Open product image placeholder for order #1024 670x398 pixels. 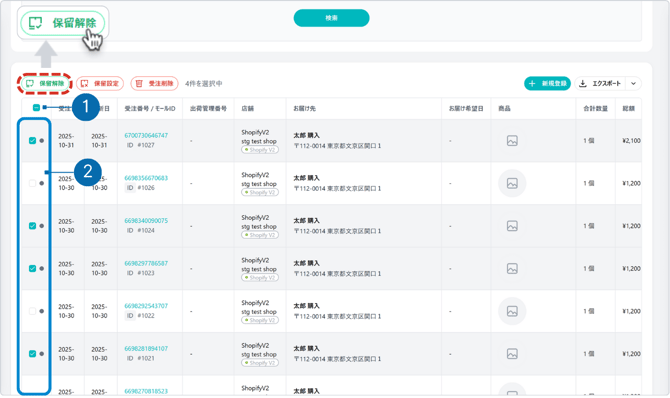tap(512, 226)
